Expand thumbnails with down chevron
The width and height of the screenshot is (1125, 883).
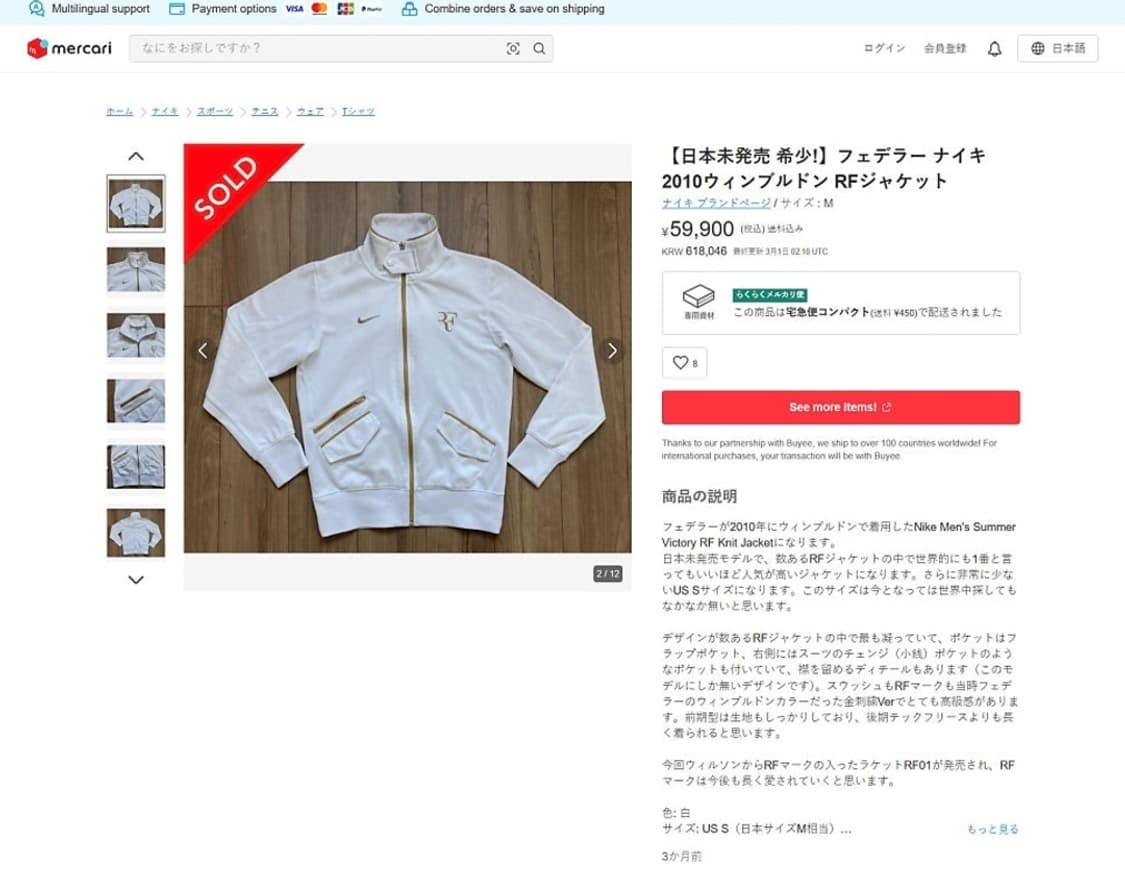[x=136, y=580]
